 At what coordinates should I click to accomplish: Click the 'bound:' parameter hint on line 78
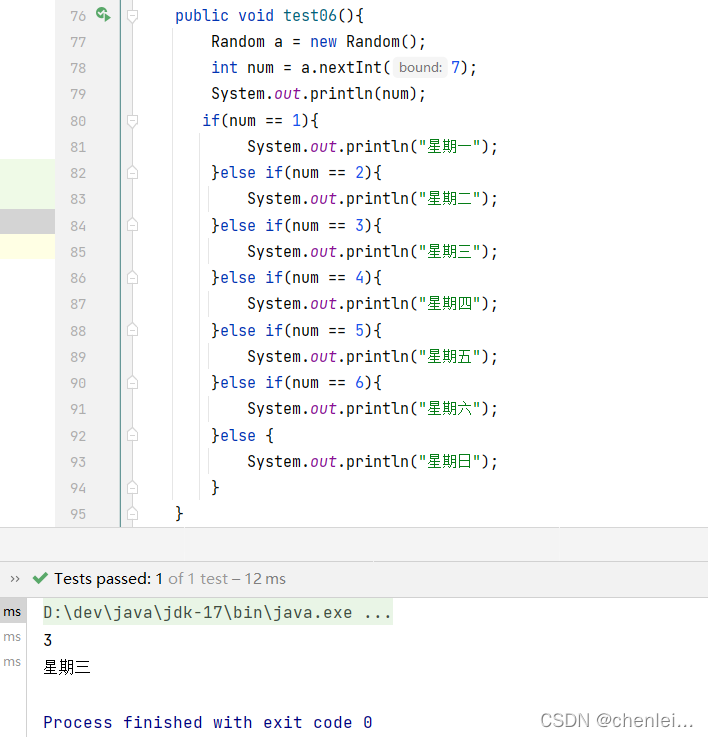coord(420,68)
